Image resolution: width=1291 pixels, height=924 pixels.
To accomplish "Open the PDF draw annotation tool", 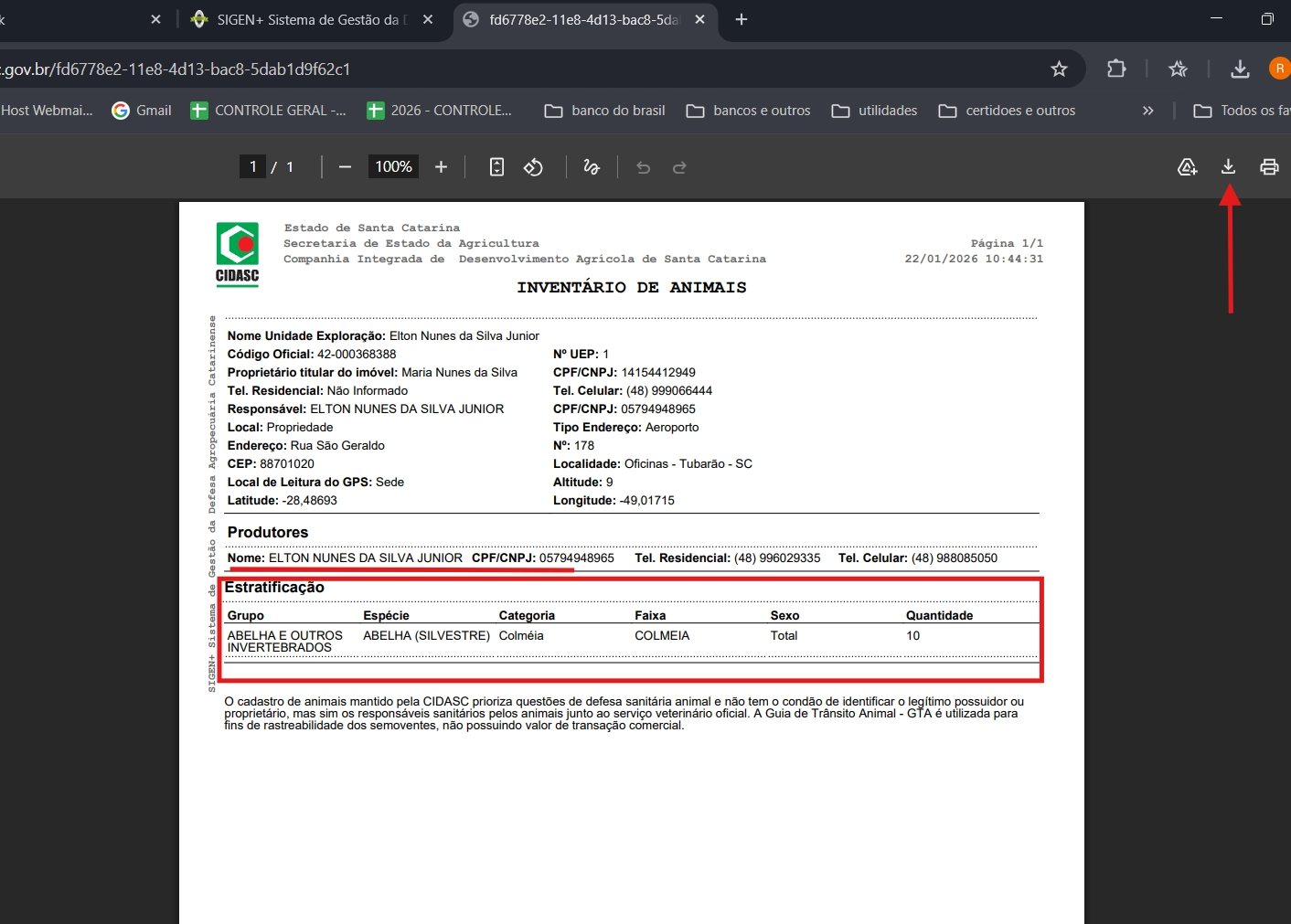I will (x=592, y=167).
